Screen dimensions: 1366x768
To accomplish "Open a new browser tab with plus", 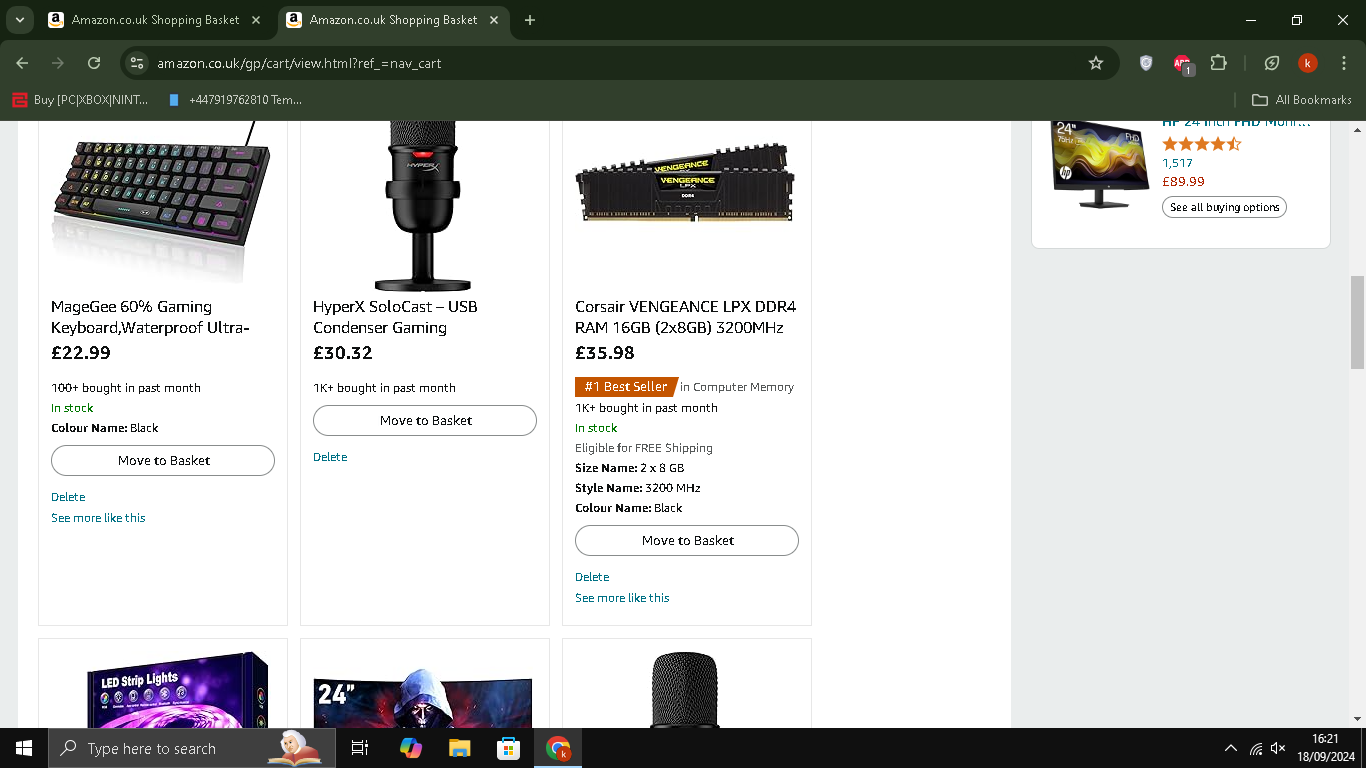I will [x=530, y=20].
